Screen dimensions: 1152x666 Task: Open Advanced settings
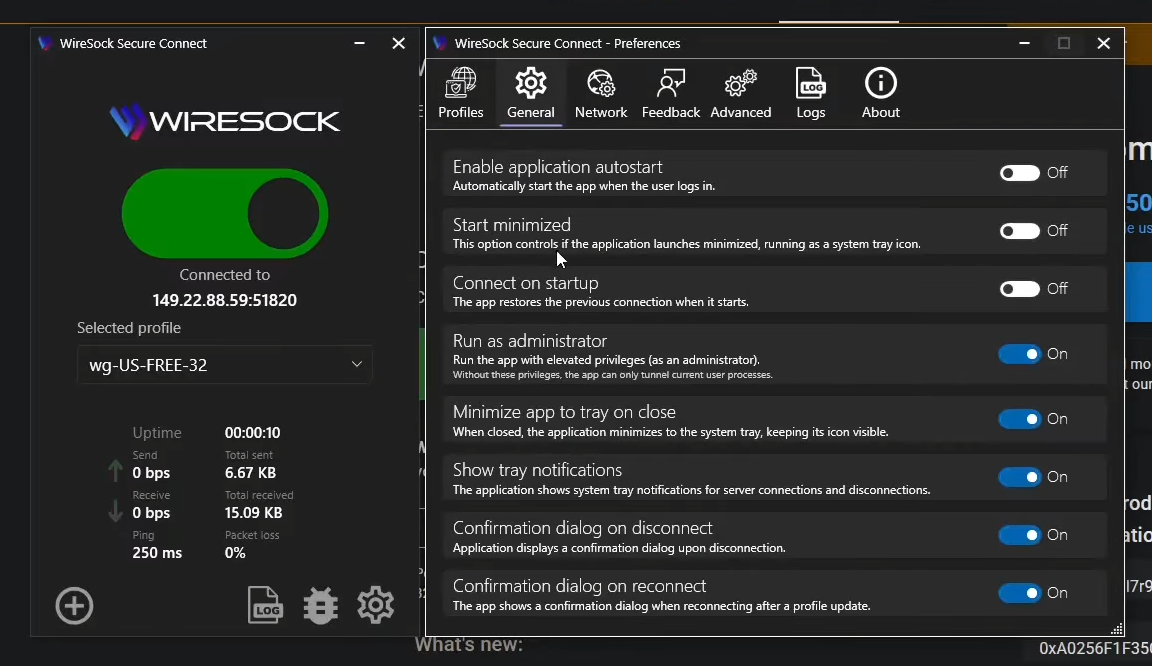[740, 92]
